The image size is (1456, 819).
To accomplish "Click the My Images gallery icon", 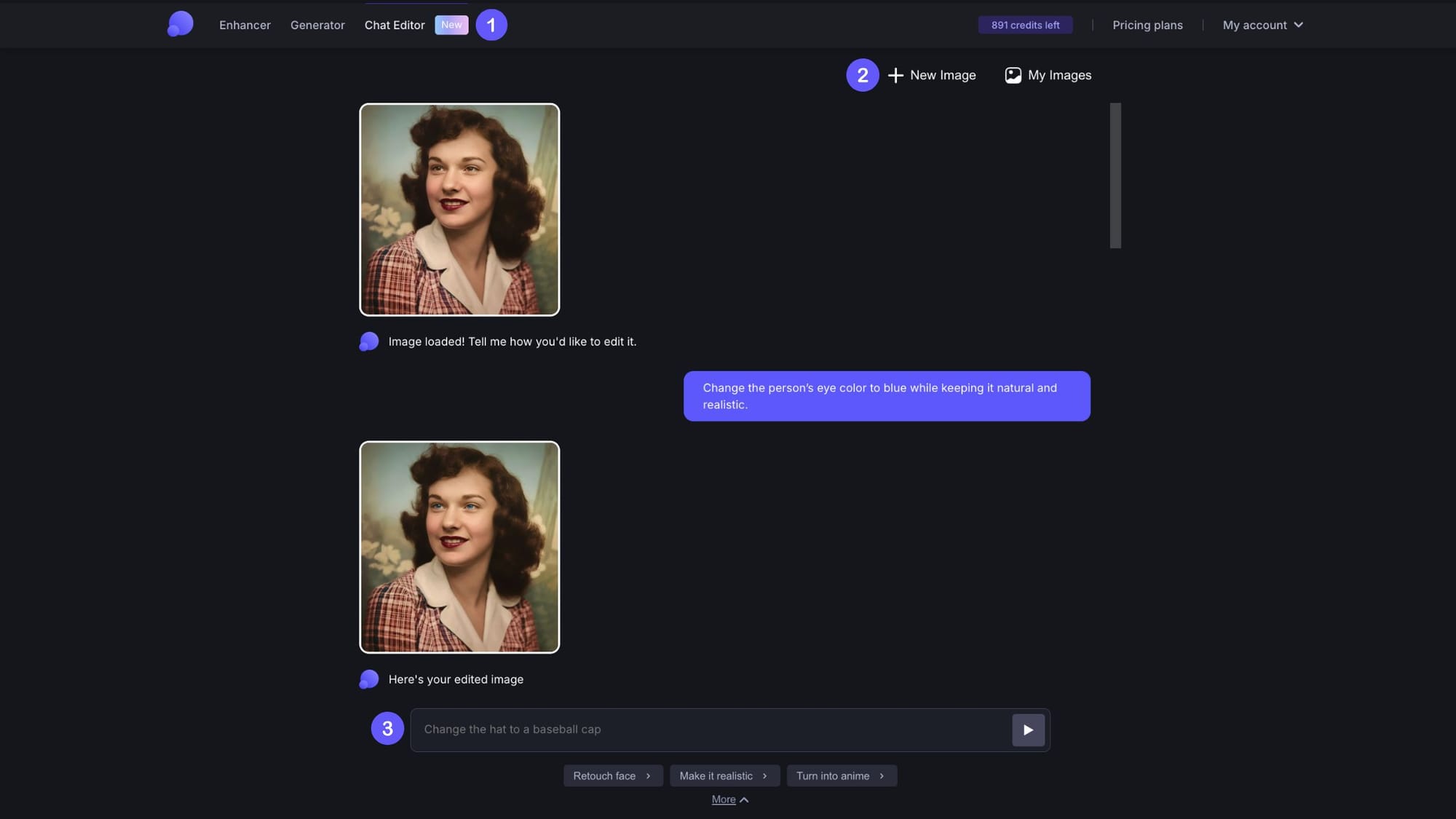I will [1013, 75].
